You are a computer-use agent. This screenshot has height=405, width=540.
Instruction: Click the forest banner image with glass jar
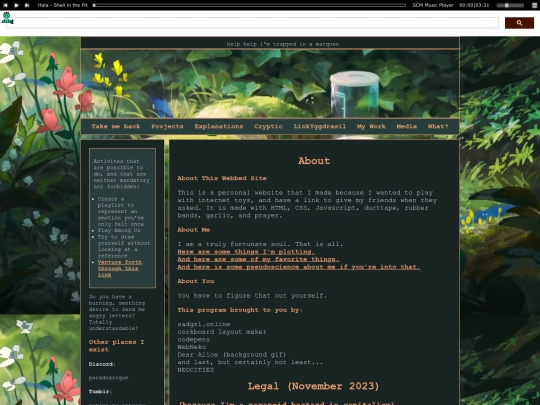pos(270,84)
